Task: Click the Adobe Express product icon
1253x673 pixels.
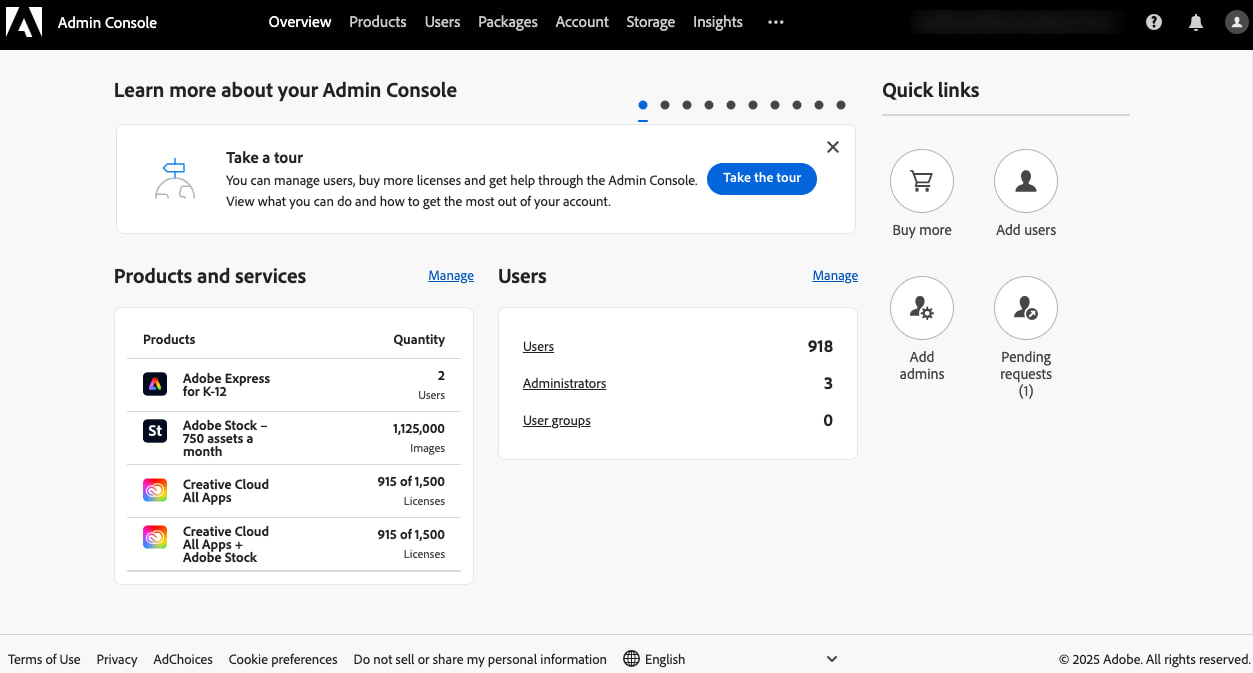Action: pos(155,383)
